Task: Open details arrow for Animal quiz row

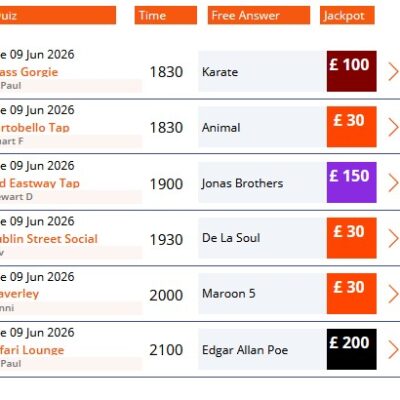Action: (393, 127)
